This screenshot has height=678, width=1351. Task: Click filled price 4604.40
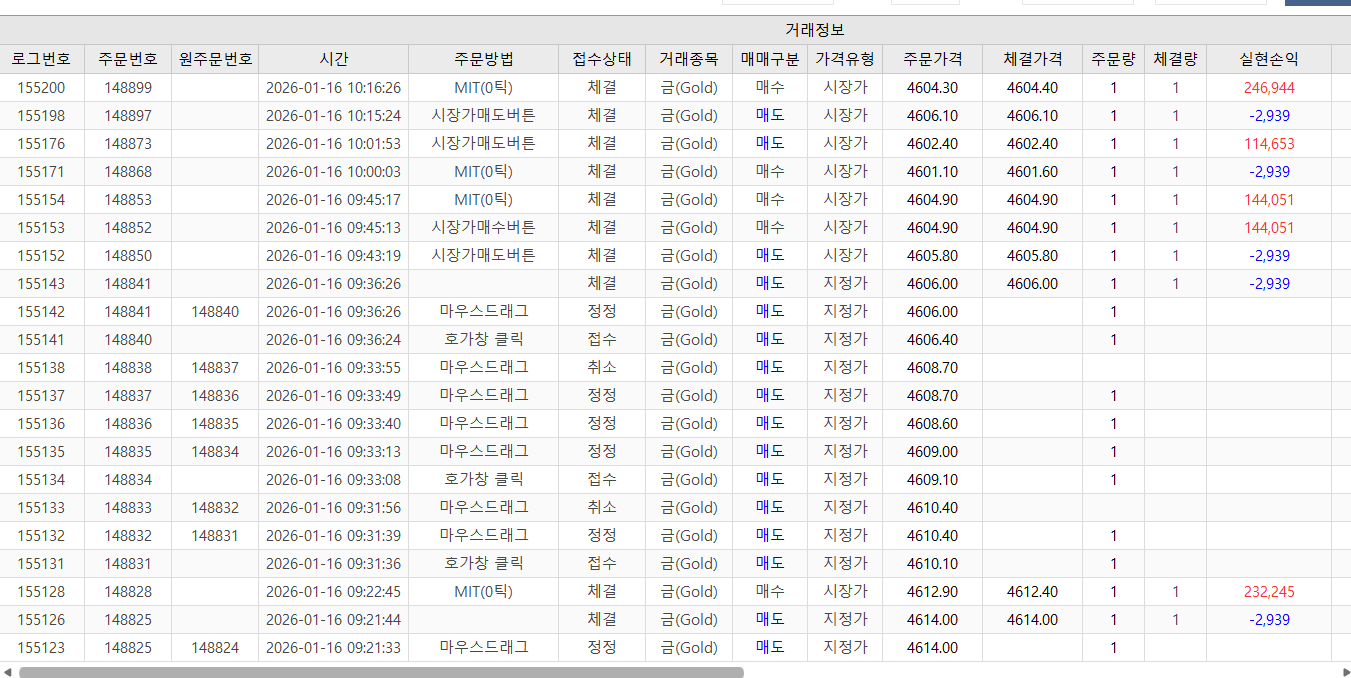coord(1032,88)
